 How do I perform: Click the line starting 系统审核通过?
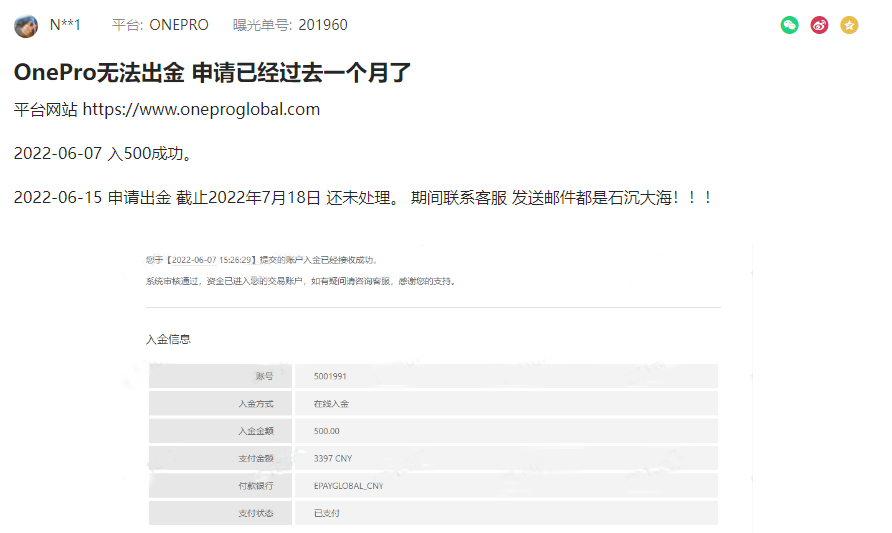tap(302, 281)
